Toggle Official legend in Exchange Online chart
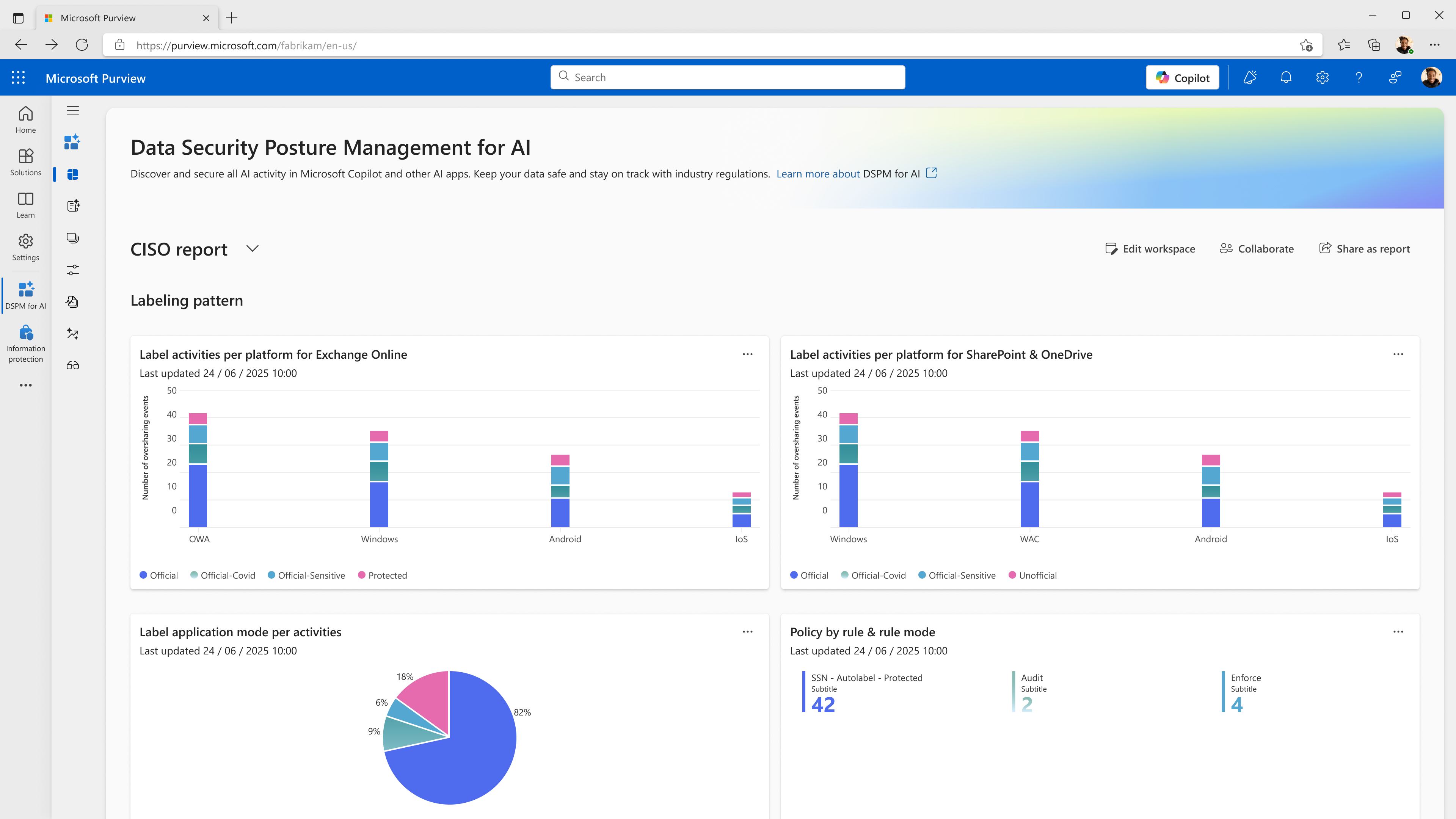The width and height of the screenshot is (1456, 819). pyautogui.click(x=159, y=576)
